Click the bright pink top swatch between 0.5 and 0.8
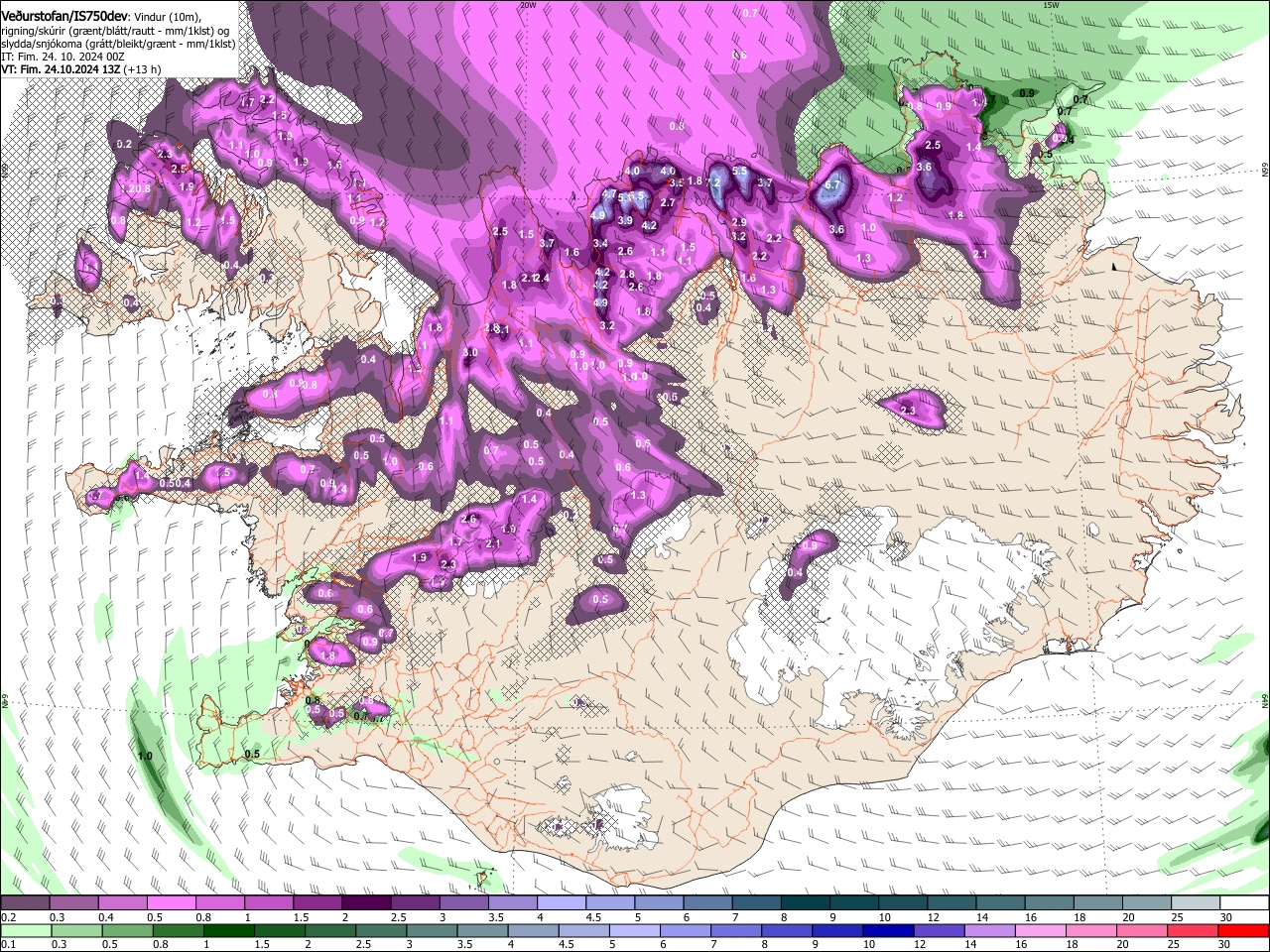Viewport: 1270px width, 952px height. 171,903
